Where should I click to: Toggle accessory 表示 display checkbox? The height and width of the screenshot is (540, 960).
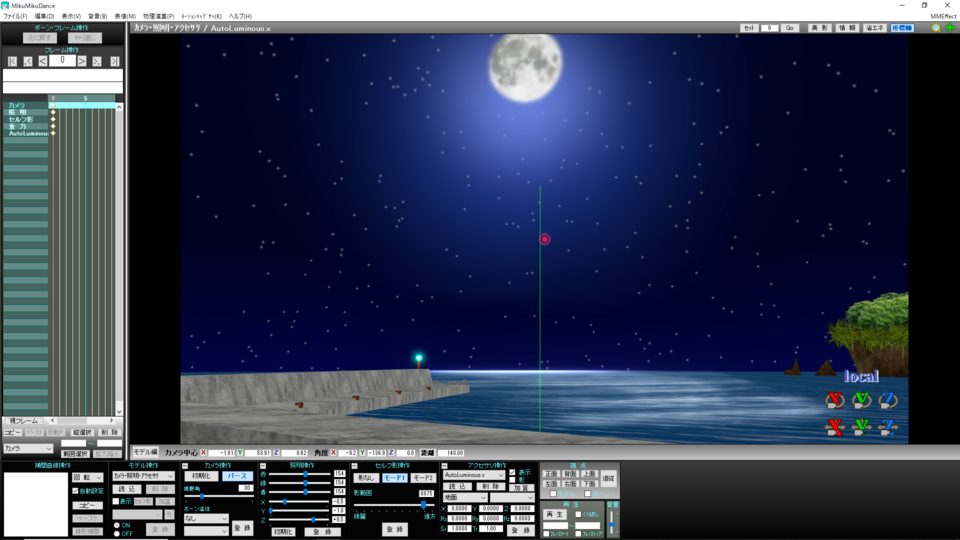pyautogui.click(x=513, y=472)
